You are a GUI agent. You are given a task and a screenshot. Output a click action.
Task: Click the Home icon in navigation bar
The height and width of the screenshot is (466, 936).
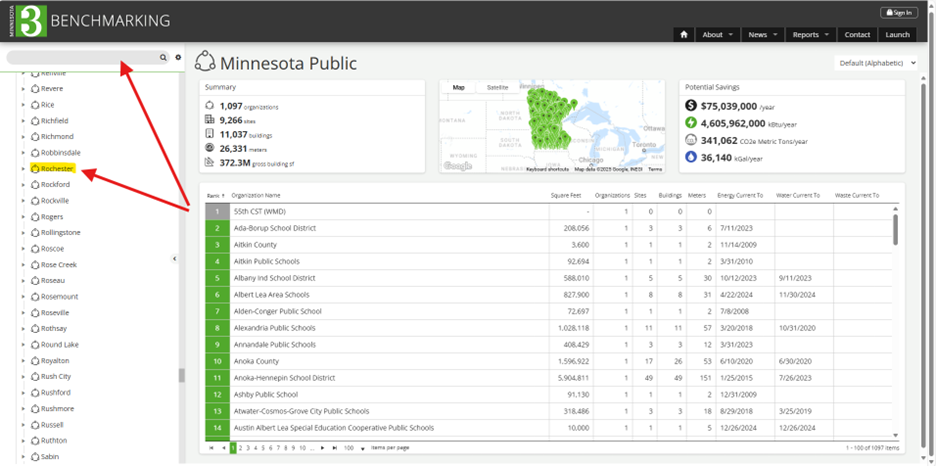click(684, 34)
